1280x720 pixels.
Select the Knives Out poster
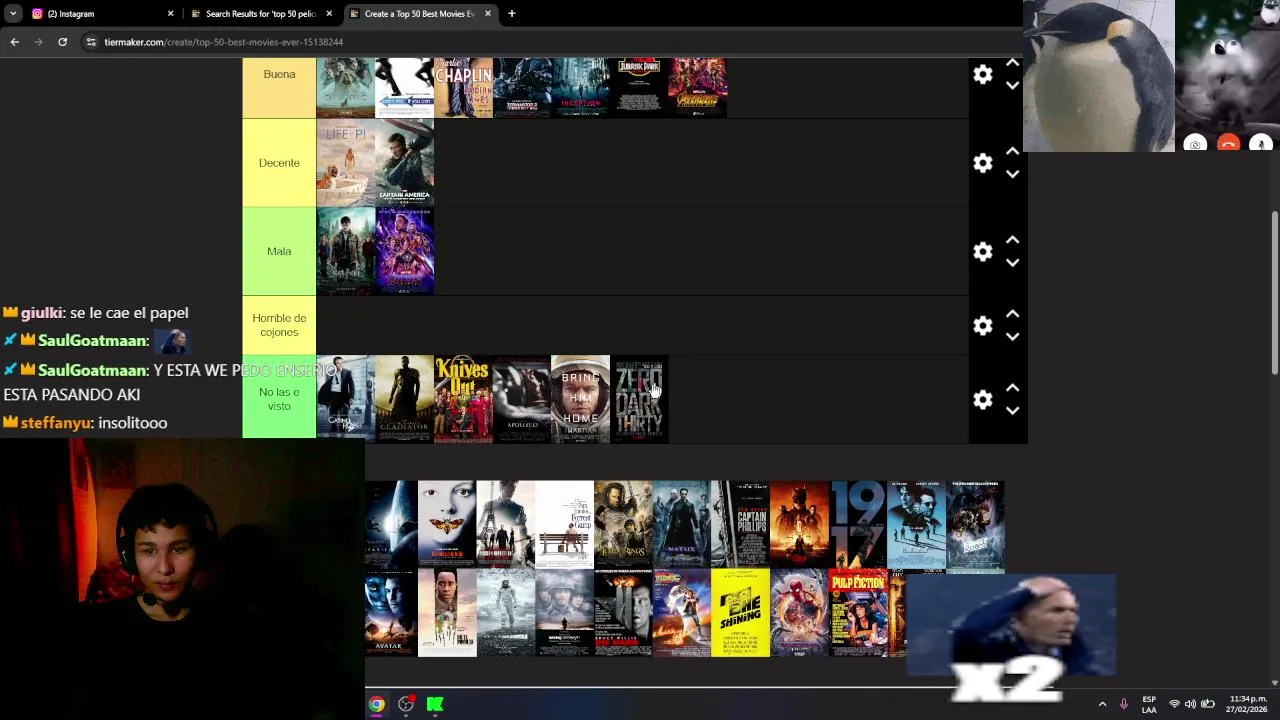pyautogui.click(x=463, y=399)
